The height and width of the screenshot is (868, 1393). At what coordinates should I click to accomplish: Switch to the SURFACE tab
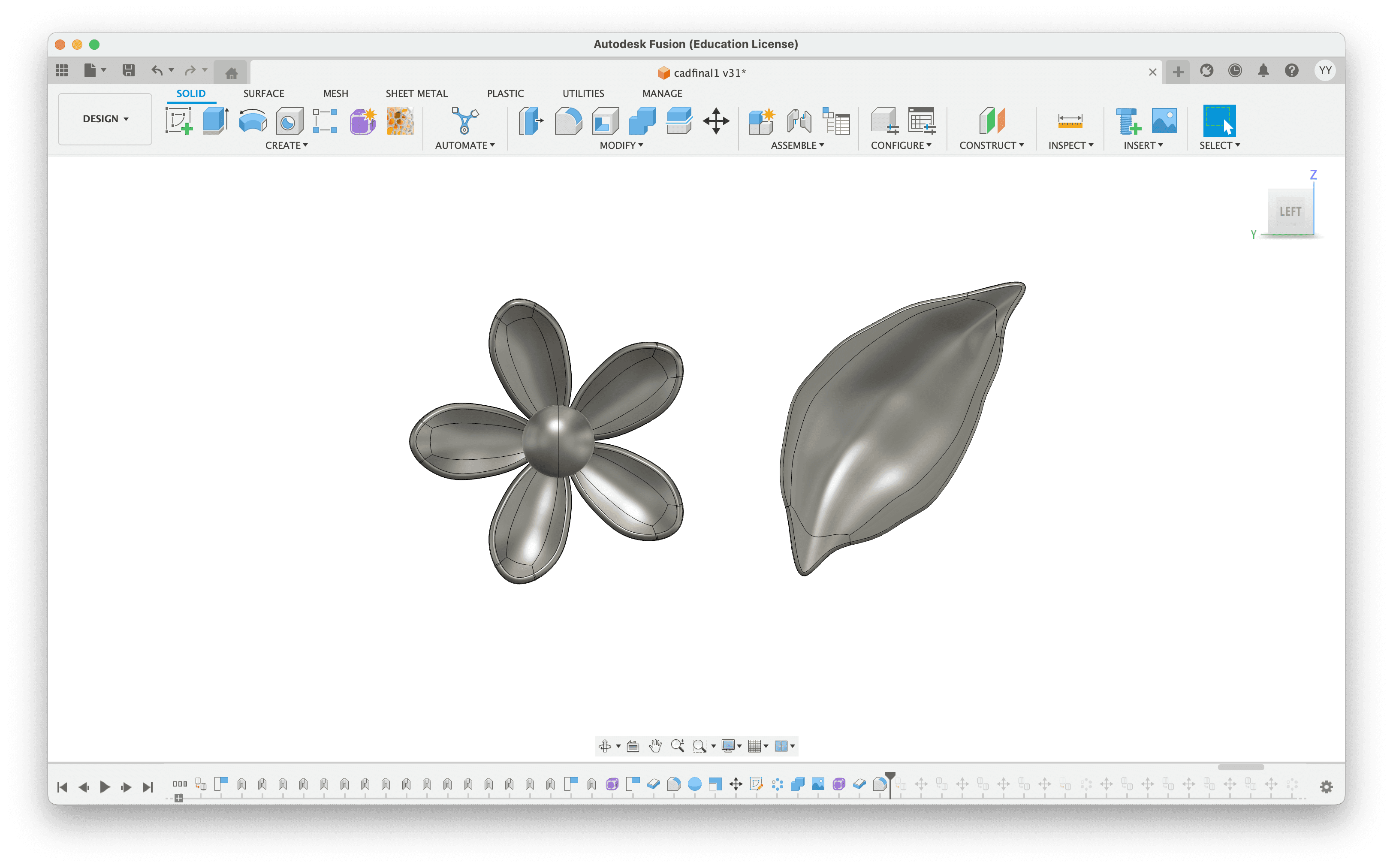coord(263,93)
